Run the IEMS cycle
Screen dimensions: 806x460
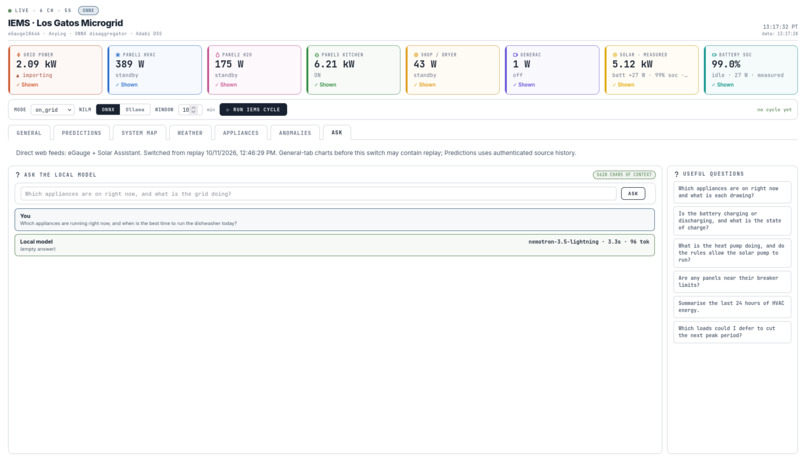[253, 109]
